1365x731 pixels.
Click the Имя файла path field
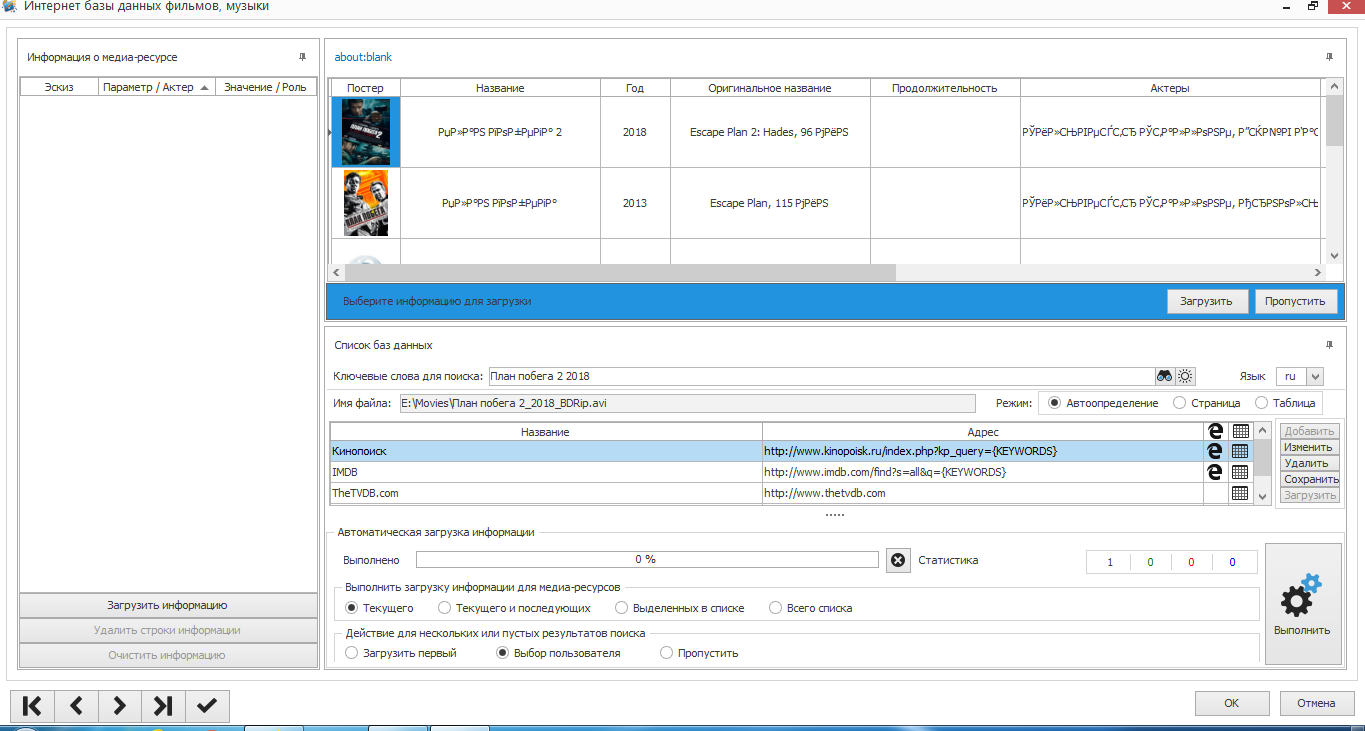(x=687, y=403)
